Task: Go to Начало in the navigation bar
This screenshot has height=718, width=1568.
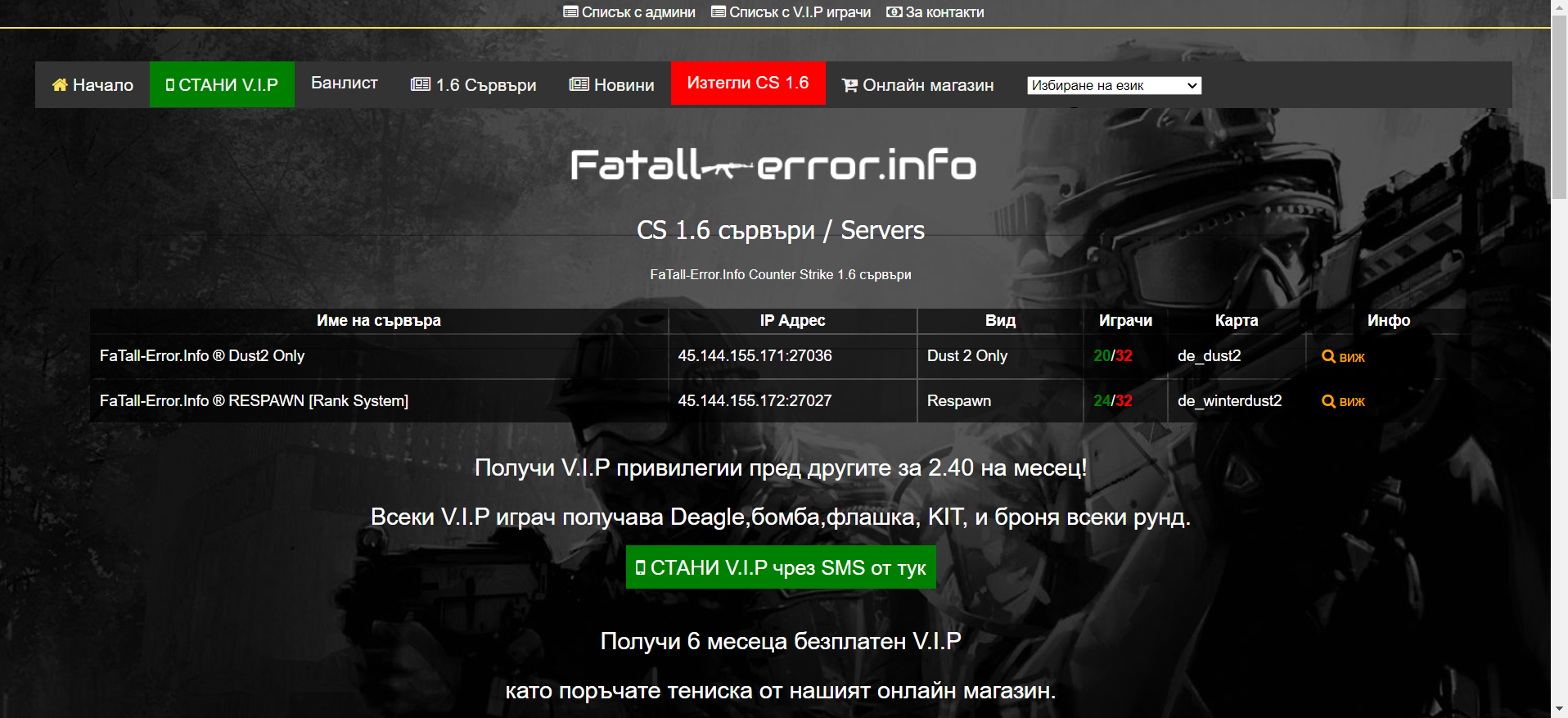Action: (x=92, y=84)
